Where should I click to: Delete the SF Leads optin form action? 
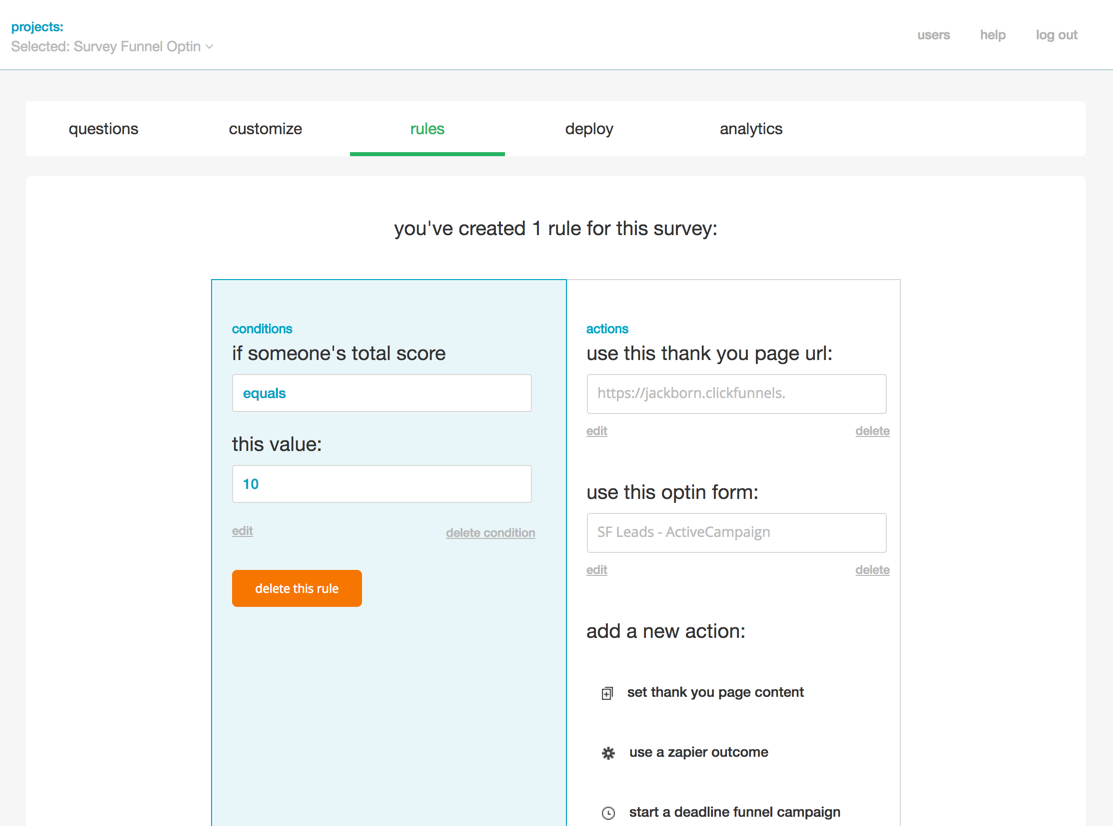click(x=872, y=570)
